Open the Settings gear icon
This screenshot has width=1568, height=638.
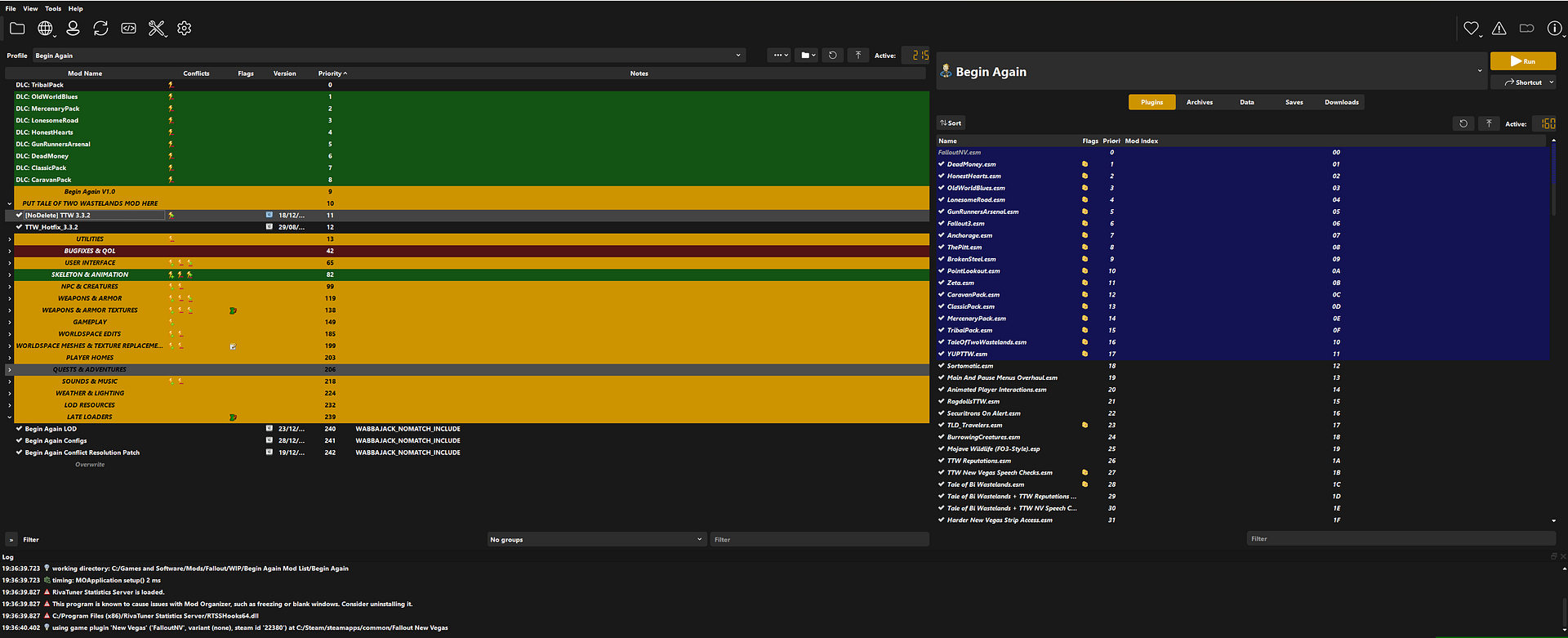(185, 29)
